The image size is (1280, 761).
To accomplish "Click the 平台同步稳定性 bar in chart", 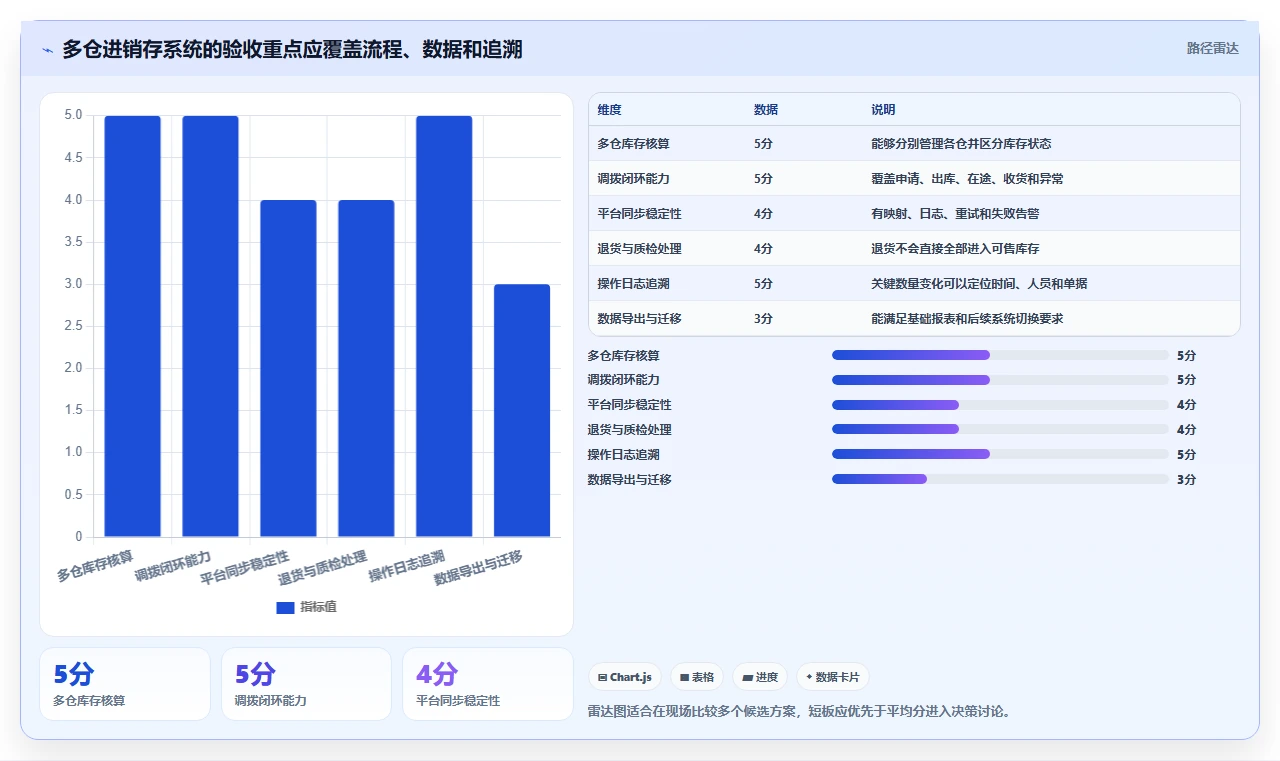I will (x=288, y=368).
